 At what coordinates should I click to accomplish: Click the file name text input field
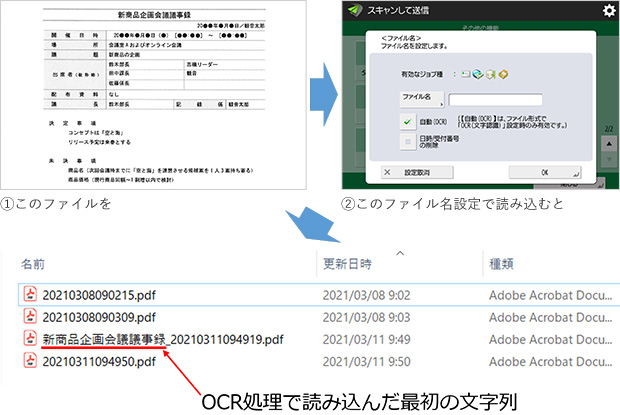(495, 99)
